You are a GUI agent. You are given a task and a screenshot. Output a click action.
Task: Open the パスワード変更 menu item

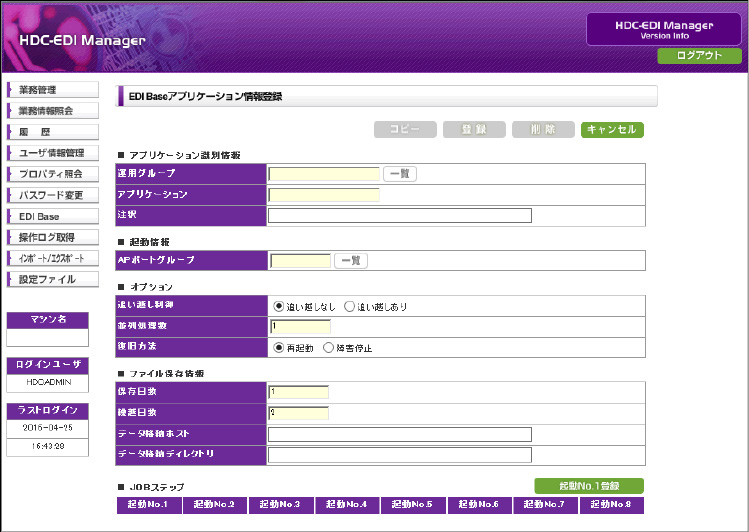(x=52, y=195)
